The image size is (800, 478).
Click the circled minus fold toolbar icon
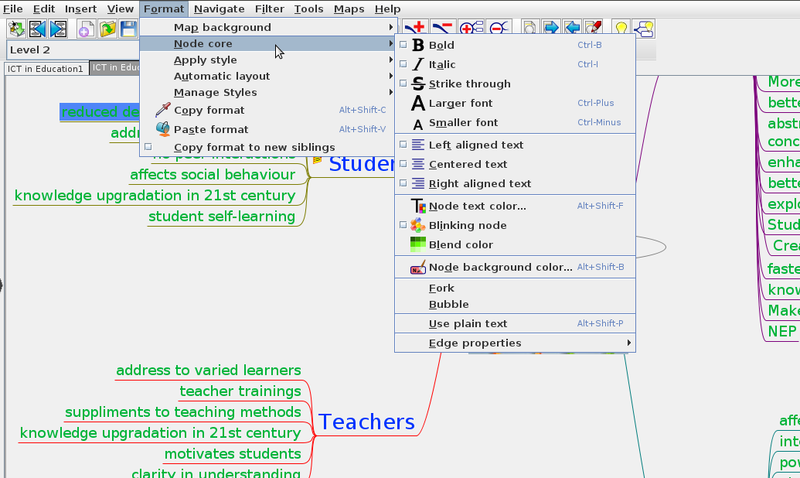(x=499, y=28)
